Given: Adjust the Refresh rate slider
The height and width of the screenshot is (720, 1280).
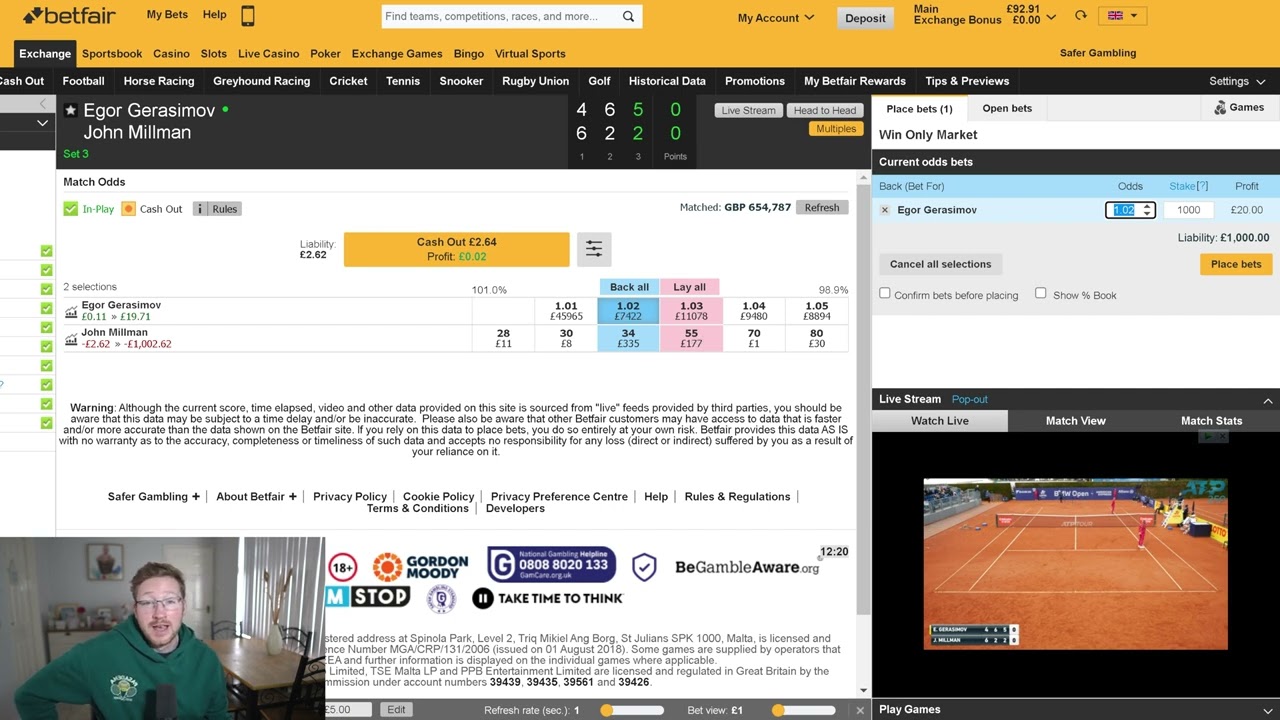Looking at the screenshot, I should [632, 710].
